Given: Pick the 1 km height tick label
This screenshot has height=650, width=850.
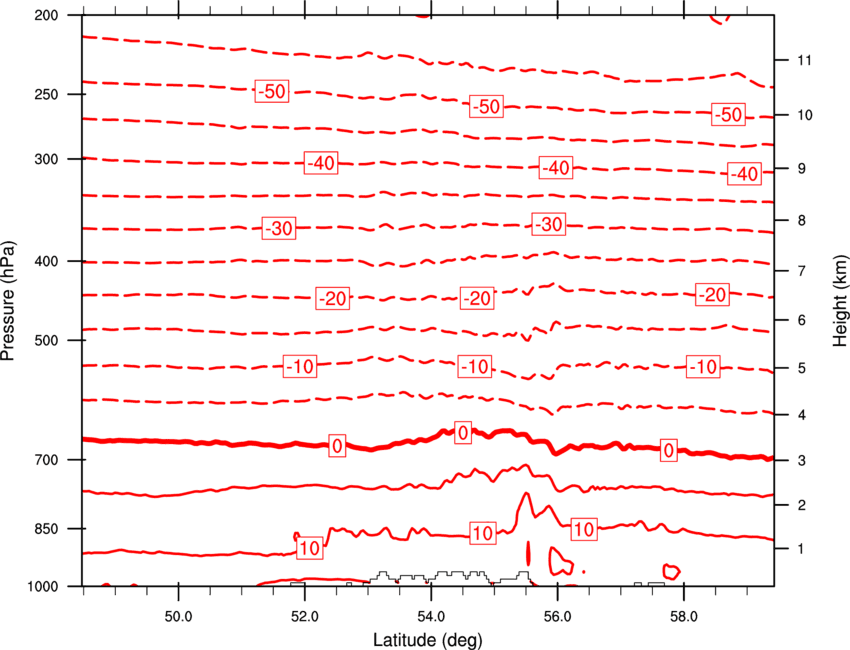Looking at the screenshot, I should tap(801, 549).
